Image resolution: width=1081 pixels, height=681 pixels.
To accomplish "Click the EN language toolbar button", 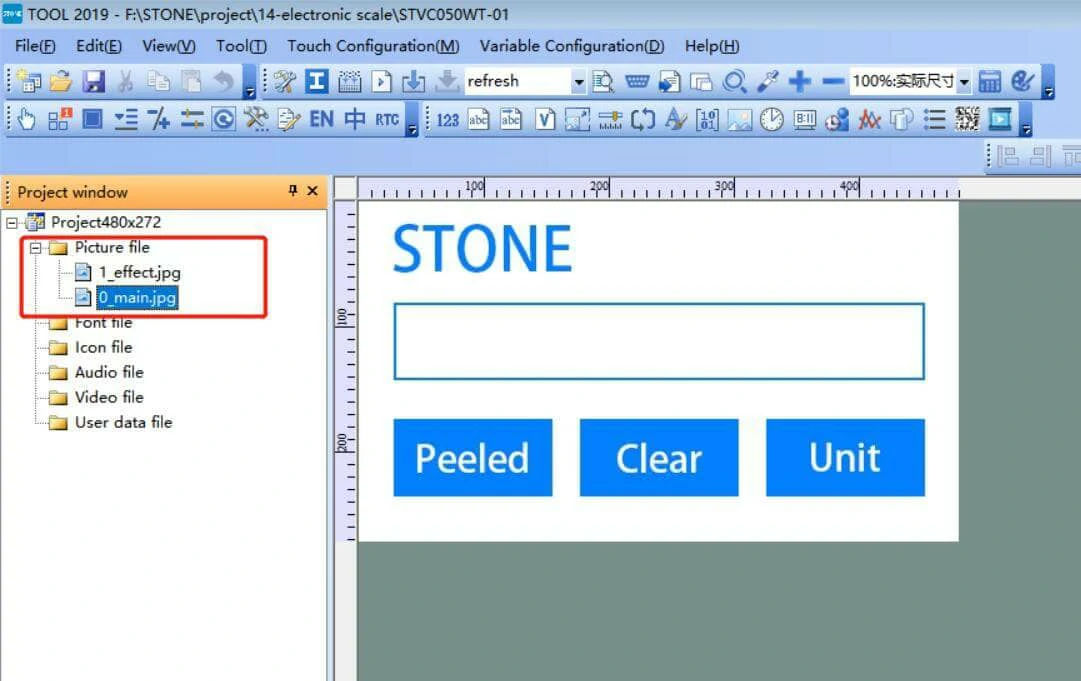I will 321,119.
